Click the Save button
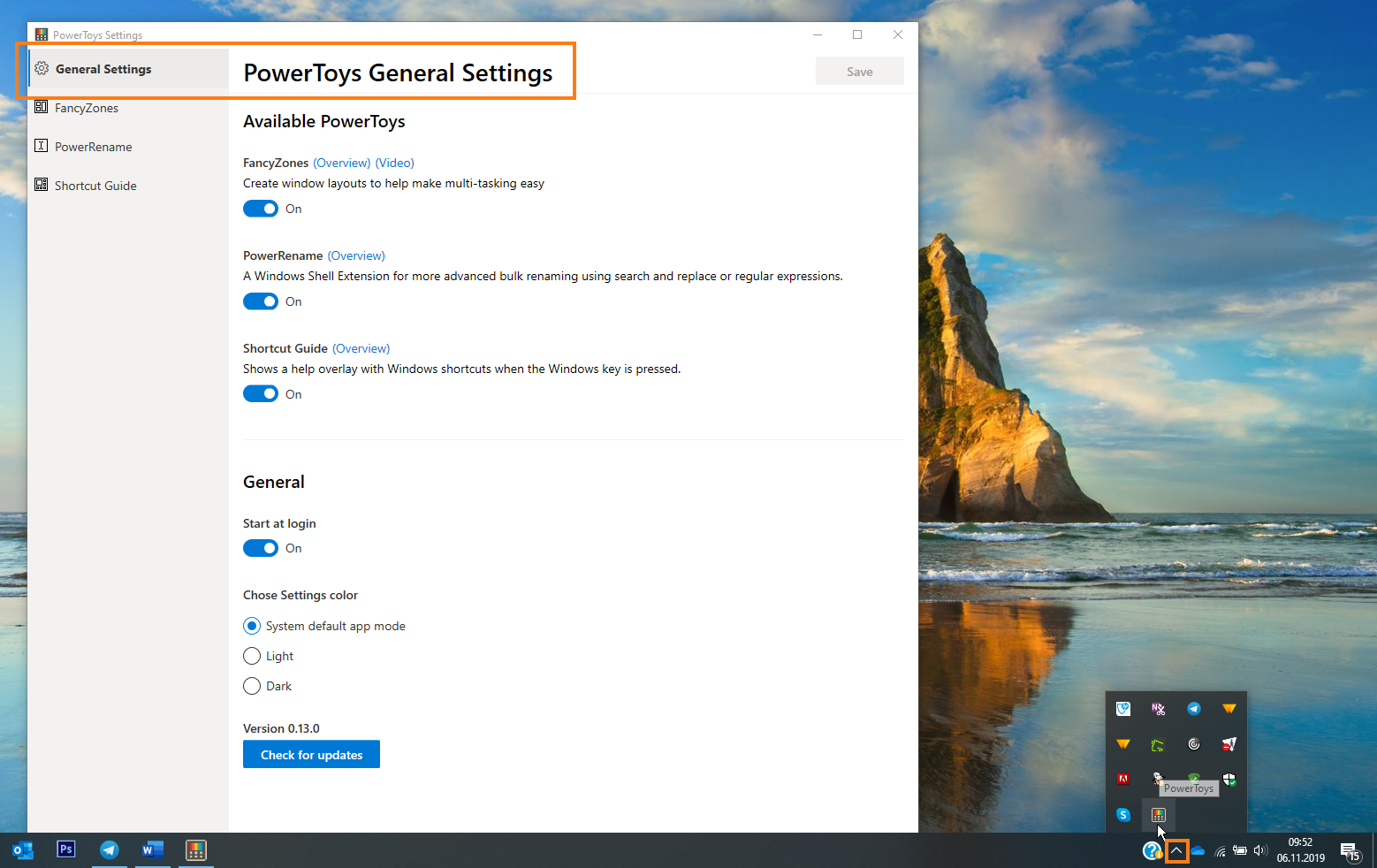The width and height of the screenshot is (1377, 868). 860,72
